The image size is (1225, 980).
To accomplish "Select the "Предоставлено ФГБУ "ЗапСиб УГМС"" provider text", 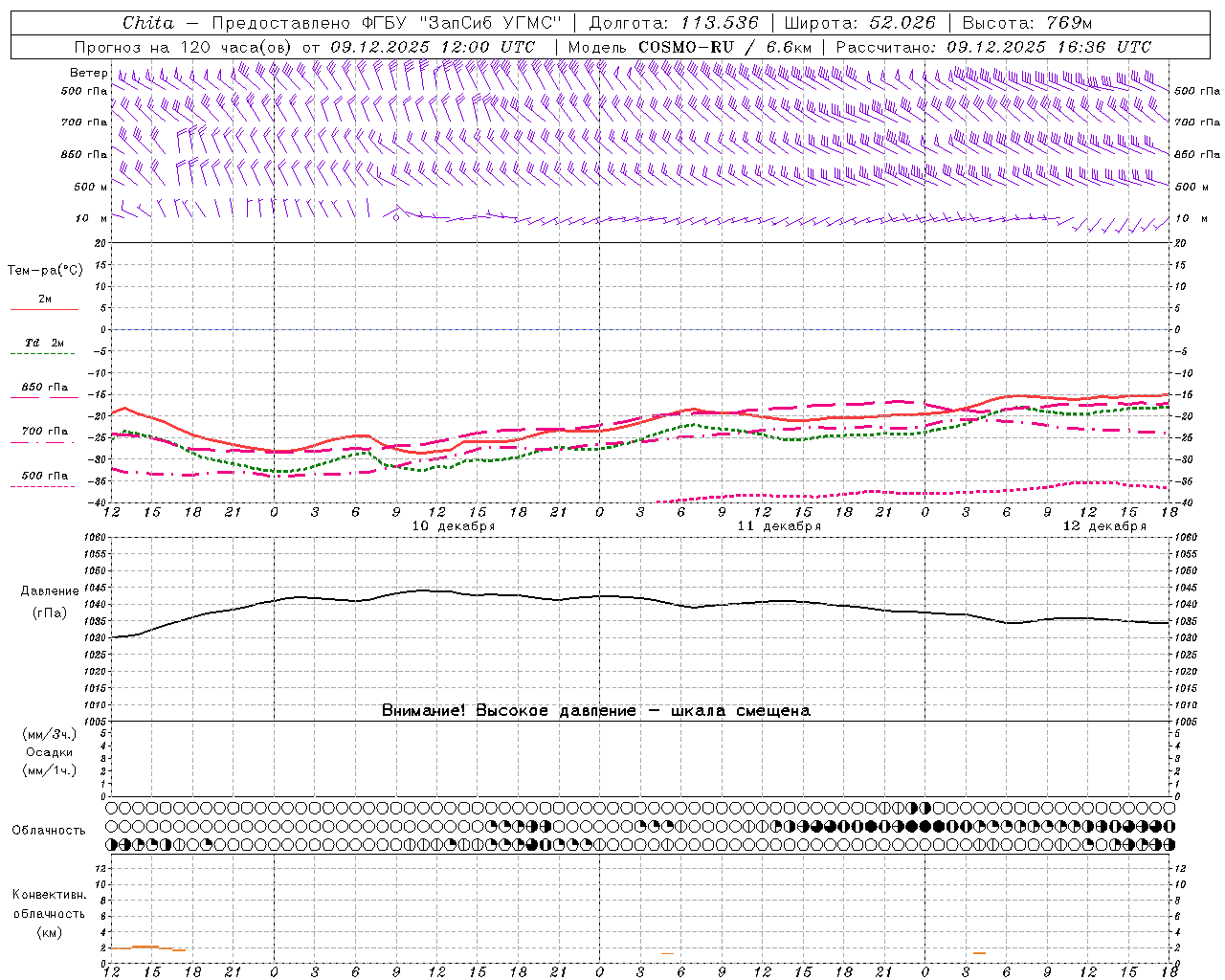I will [387, 23].
